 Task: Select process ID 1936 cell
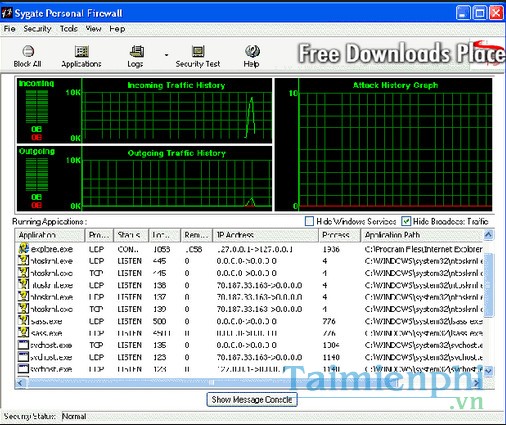click(331, 249)
